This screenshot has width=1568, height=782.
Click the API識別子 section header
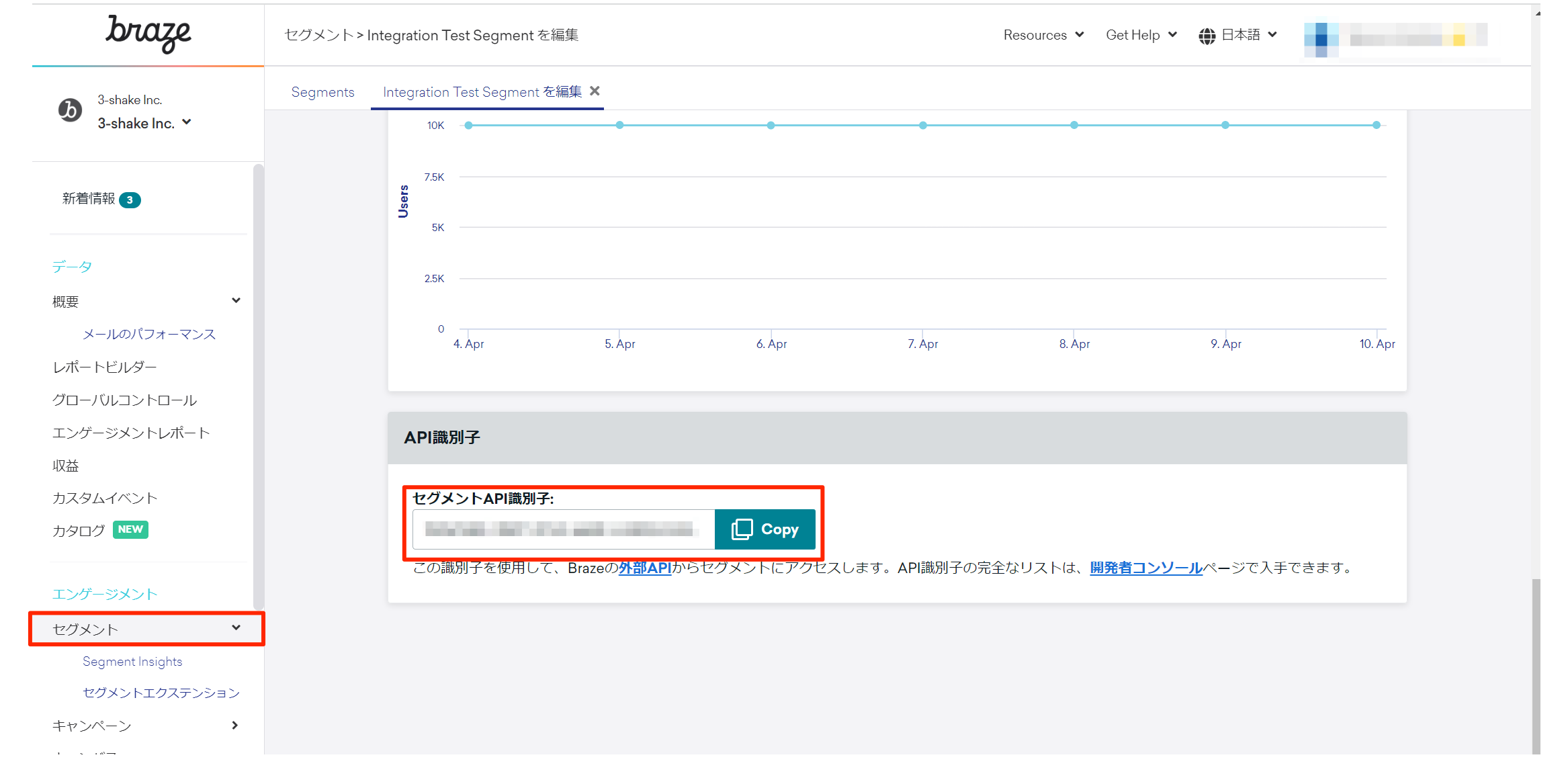point(897,437)
